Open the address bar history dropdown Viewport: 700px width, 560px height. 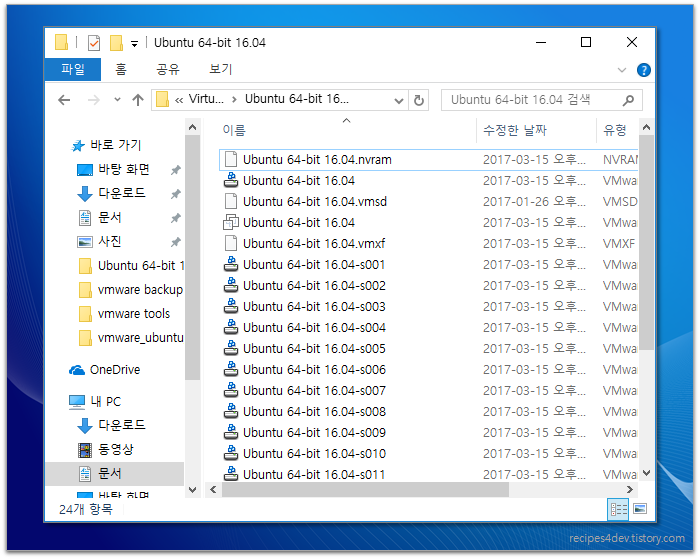(399, 100)
